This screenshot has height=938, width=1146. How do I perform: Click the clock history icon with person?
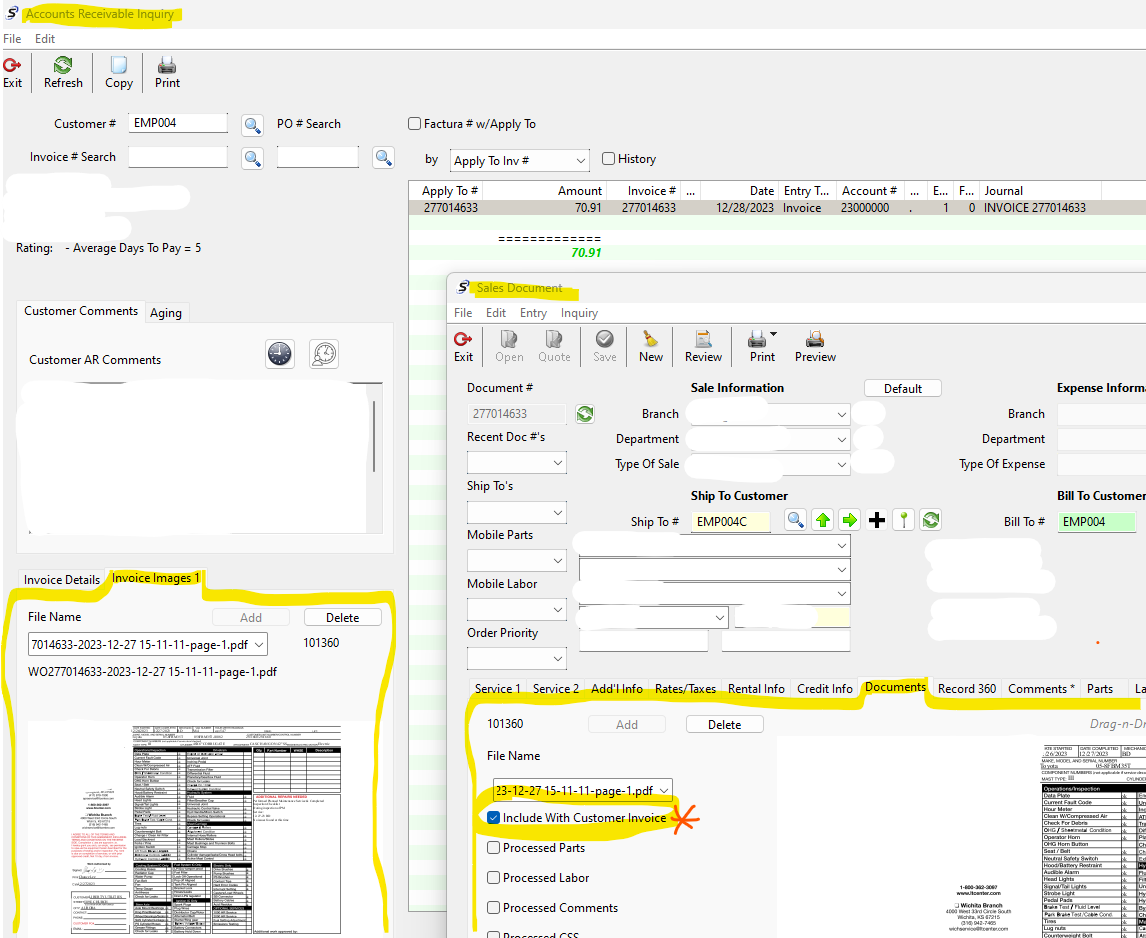pyautogui.click(x=325, y=354)
